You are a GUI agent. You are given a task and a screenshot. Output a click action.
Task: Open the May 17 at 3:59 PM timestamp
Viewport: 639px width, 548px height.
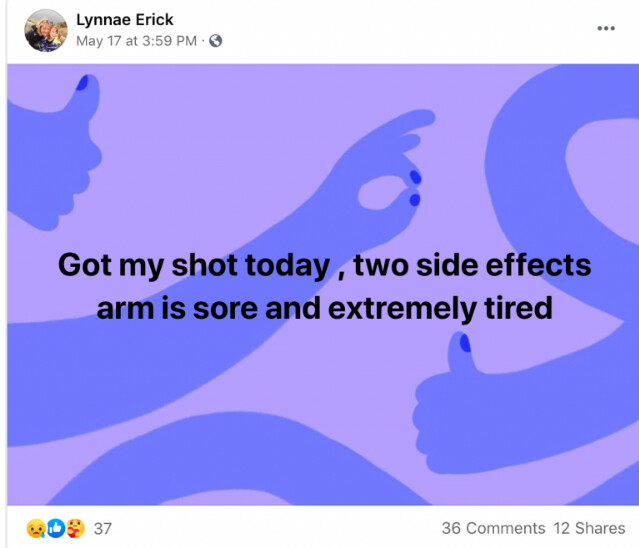pyautogui.click(x=138, y=41)
